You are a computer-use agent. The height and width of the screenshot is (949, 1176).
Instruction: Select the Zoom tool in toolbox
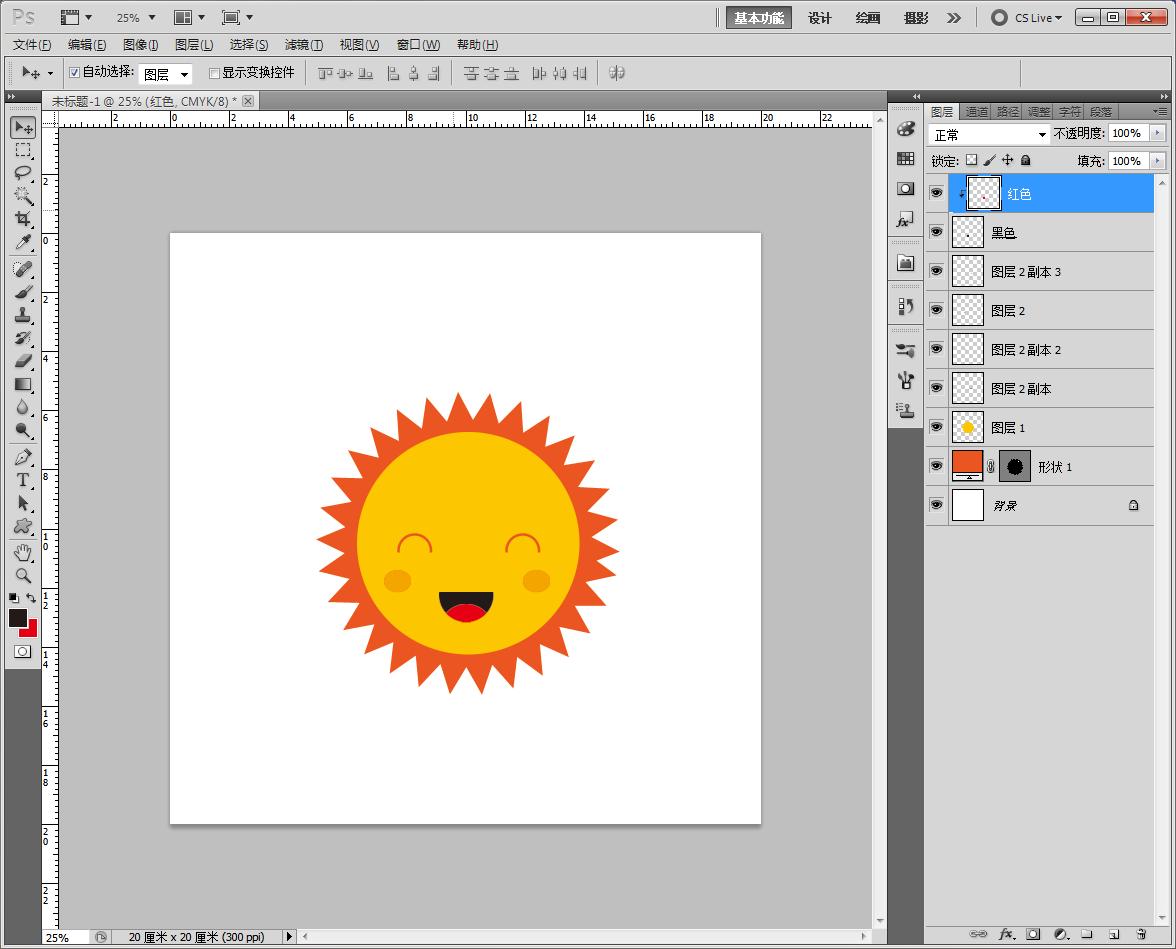tap(23, 576)
